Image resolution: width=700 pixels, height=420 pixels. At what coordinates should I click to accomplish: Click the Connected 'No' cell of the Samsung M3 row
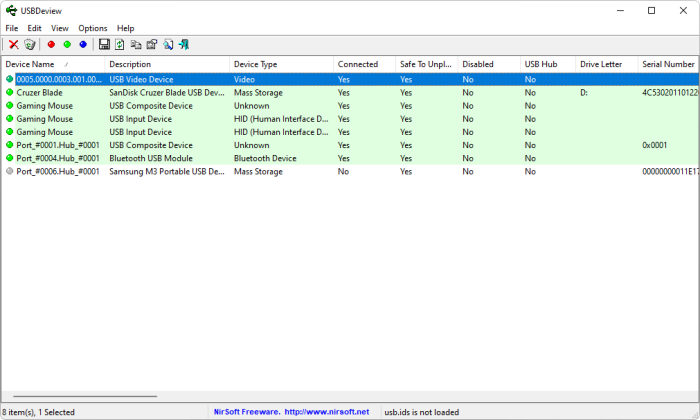click(343, 171)
